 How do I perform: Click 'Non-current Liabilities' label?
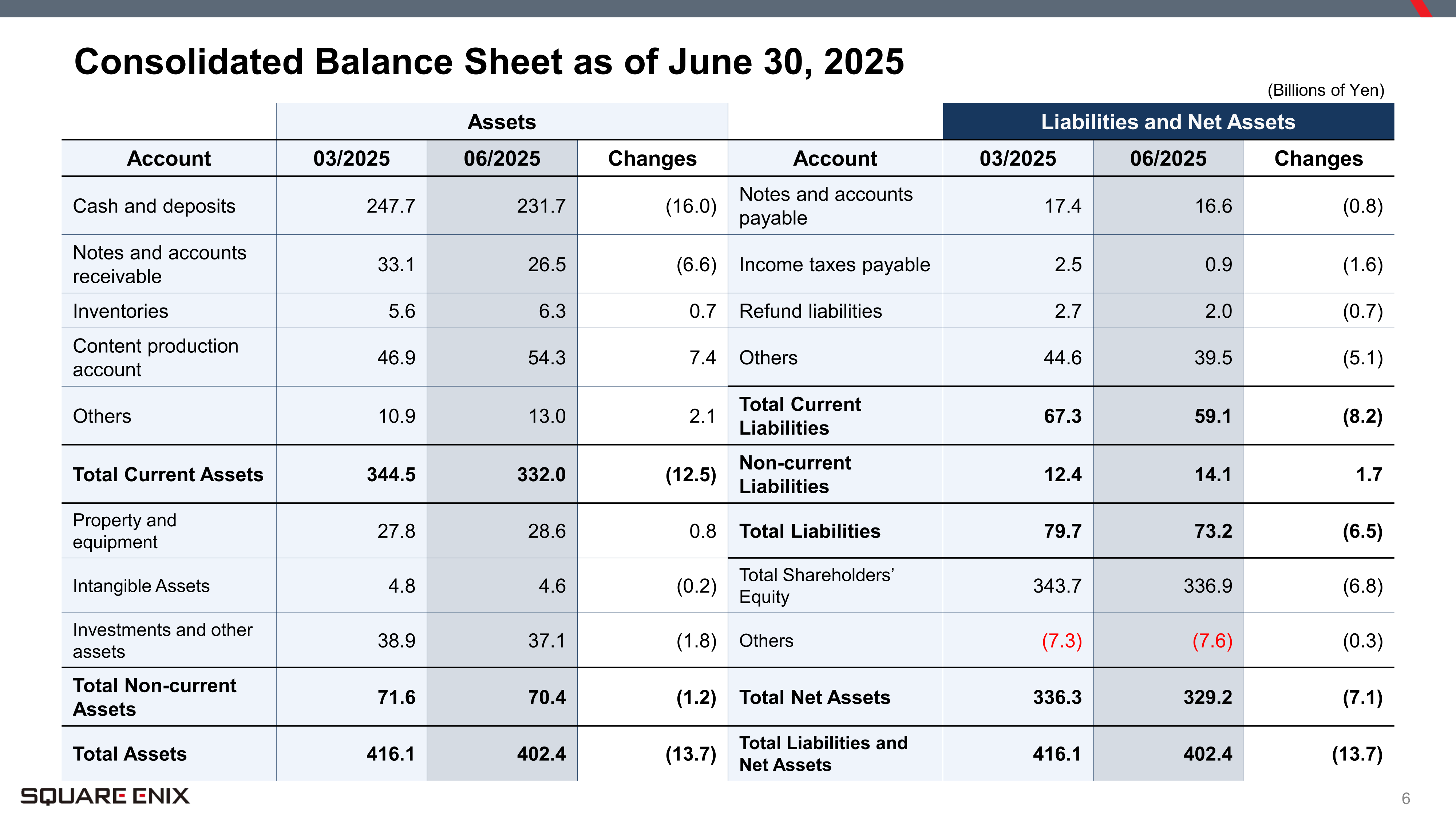tap(795, 474)
